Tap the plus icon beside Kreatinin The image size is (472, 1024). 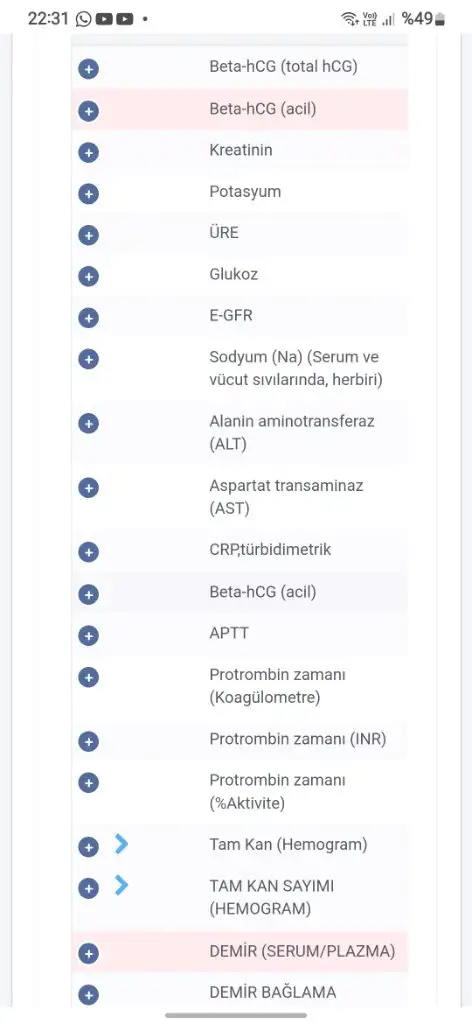click(x=88, y=153)
